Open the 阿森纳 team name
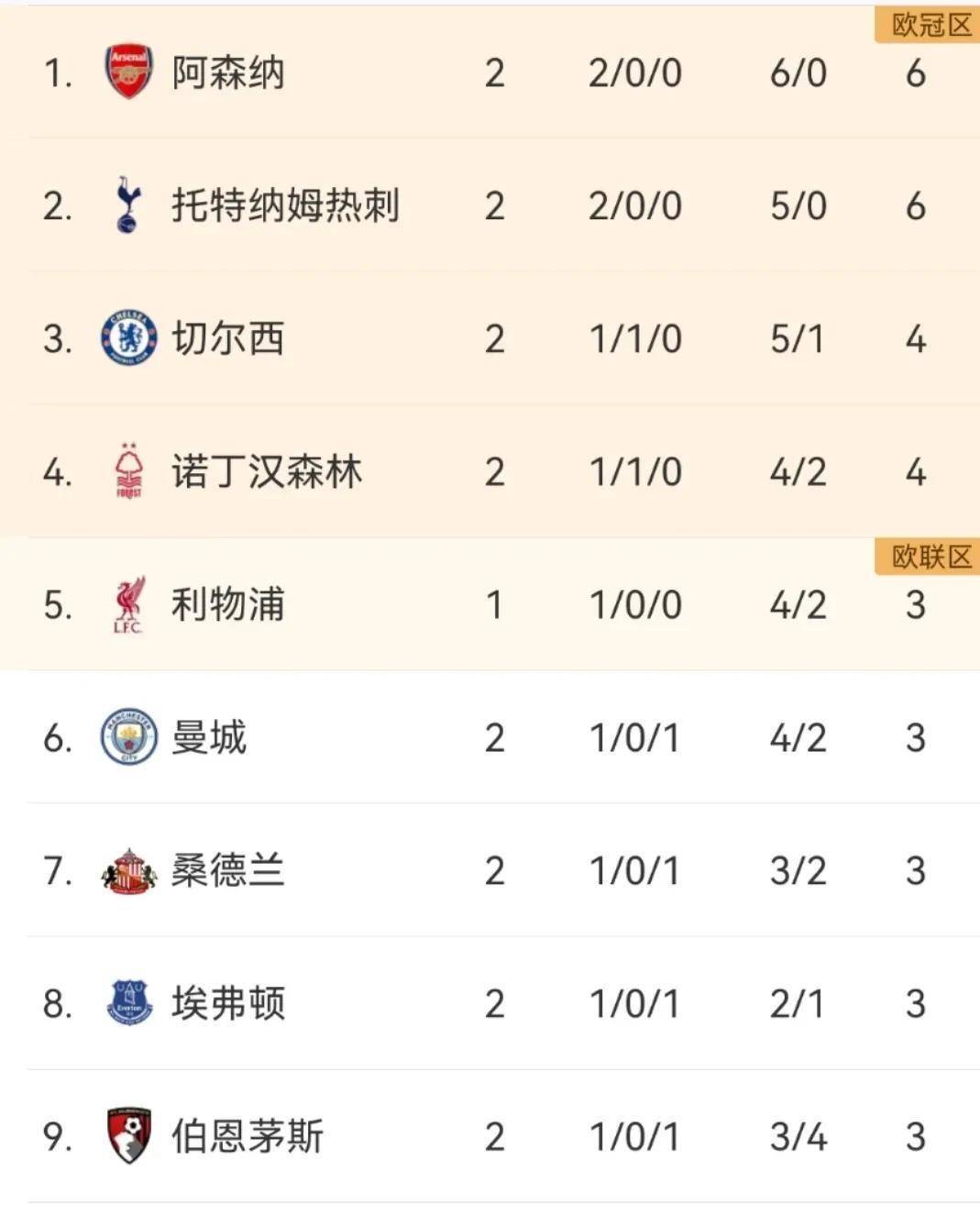The image size is (980, 1216). point(228,72)
